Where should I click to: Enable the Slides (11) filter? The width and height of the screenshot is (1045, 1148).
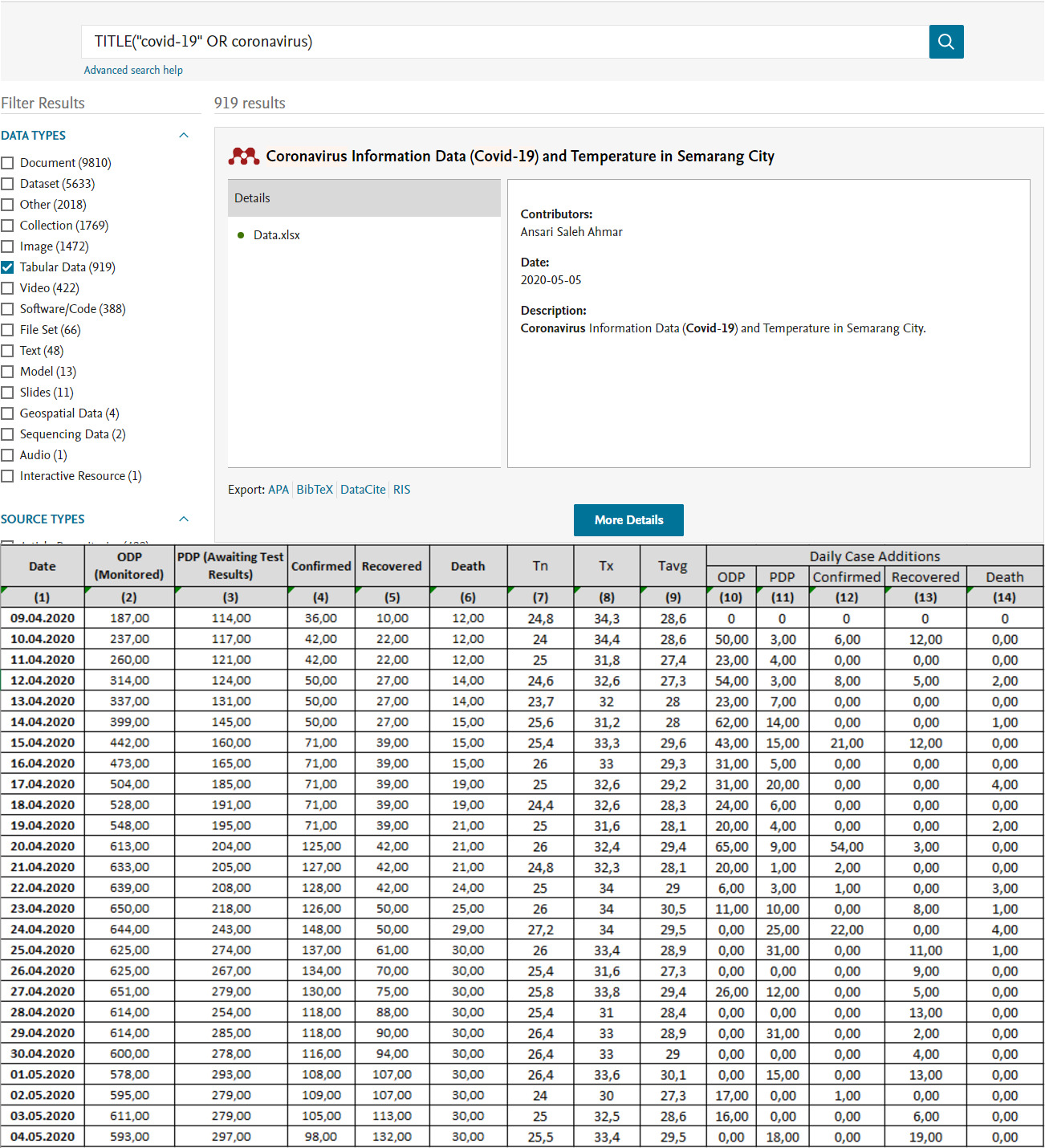(7, 393)
